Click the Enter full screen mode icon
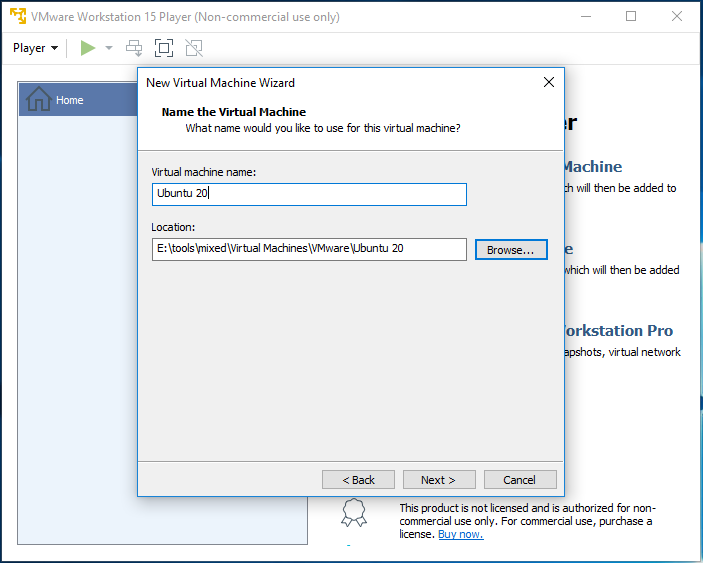Viewport: 703px width, 563px height. pos(164,48)
